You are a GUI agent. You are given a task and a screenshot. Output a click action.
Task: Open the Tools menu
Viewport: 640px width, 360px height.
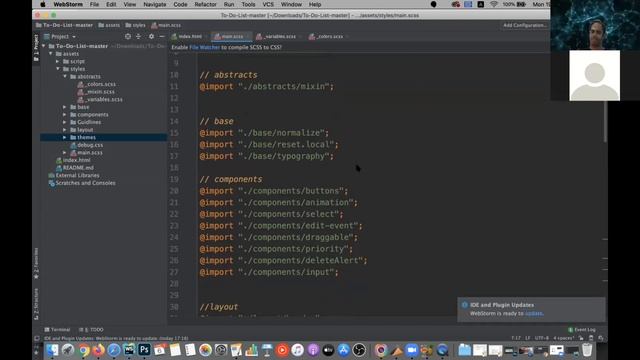point(248,4)
